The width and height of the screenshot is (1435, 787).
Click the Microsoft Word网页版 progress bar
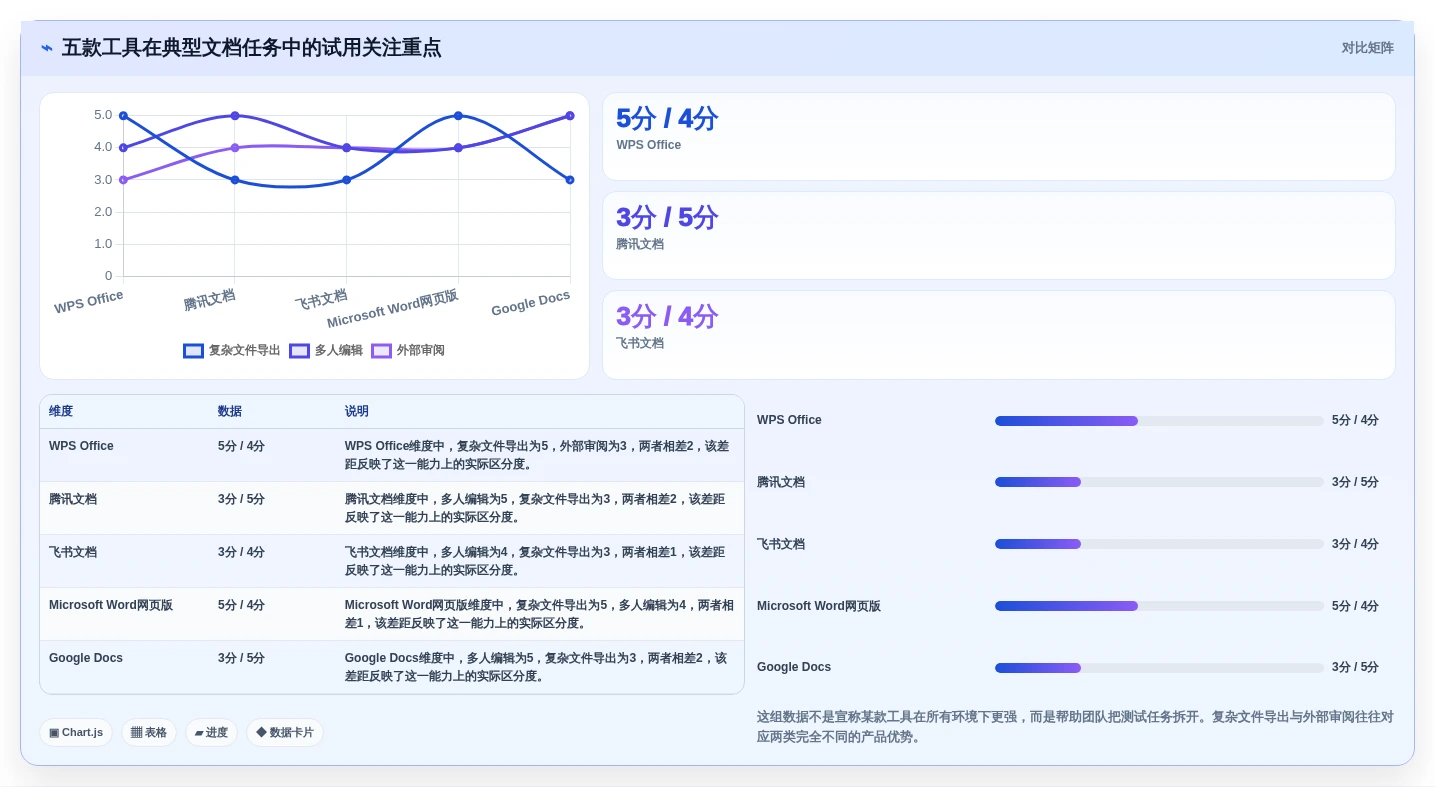click(x=1159, y=606)
